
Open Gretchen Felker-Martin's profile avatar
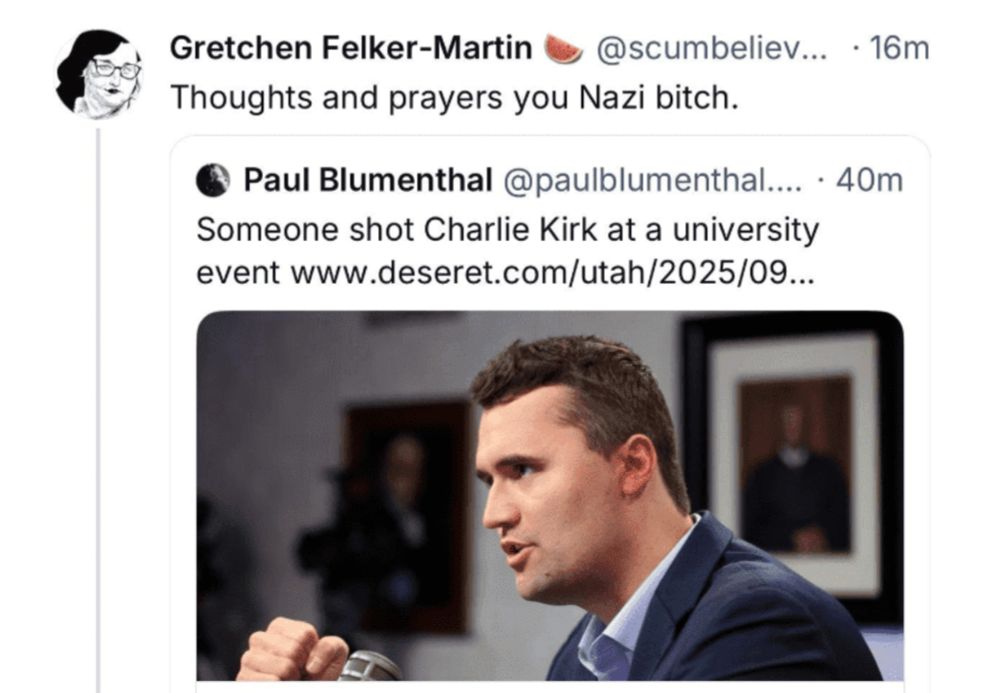[99, 73]
